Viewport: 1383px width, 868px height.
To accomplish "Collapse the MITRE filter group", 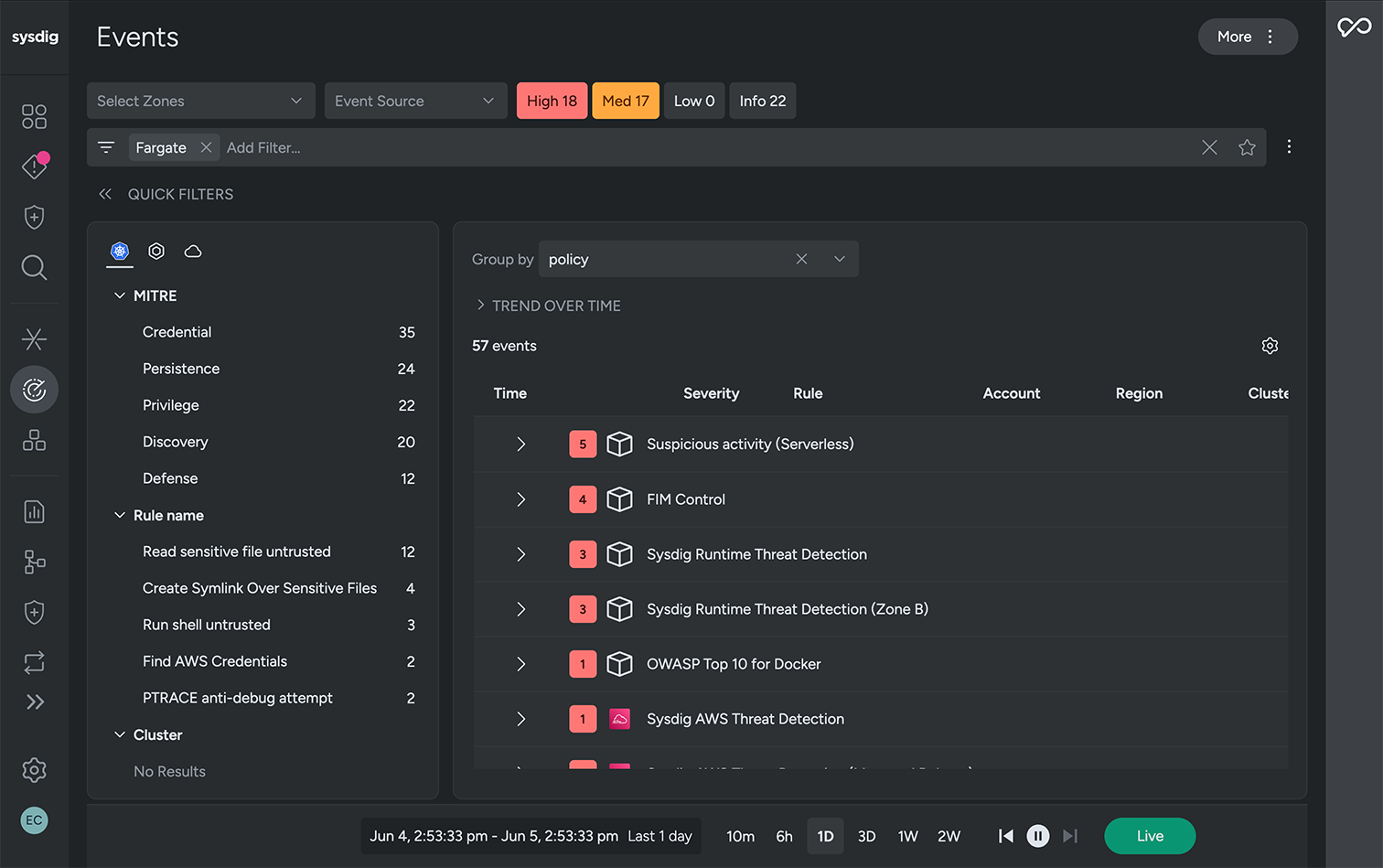I will 120,295.
